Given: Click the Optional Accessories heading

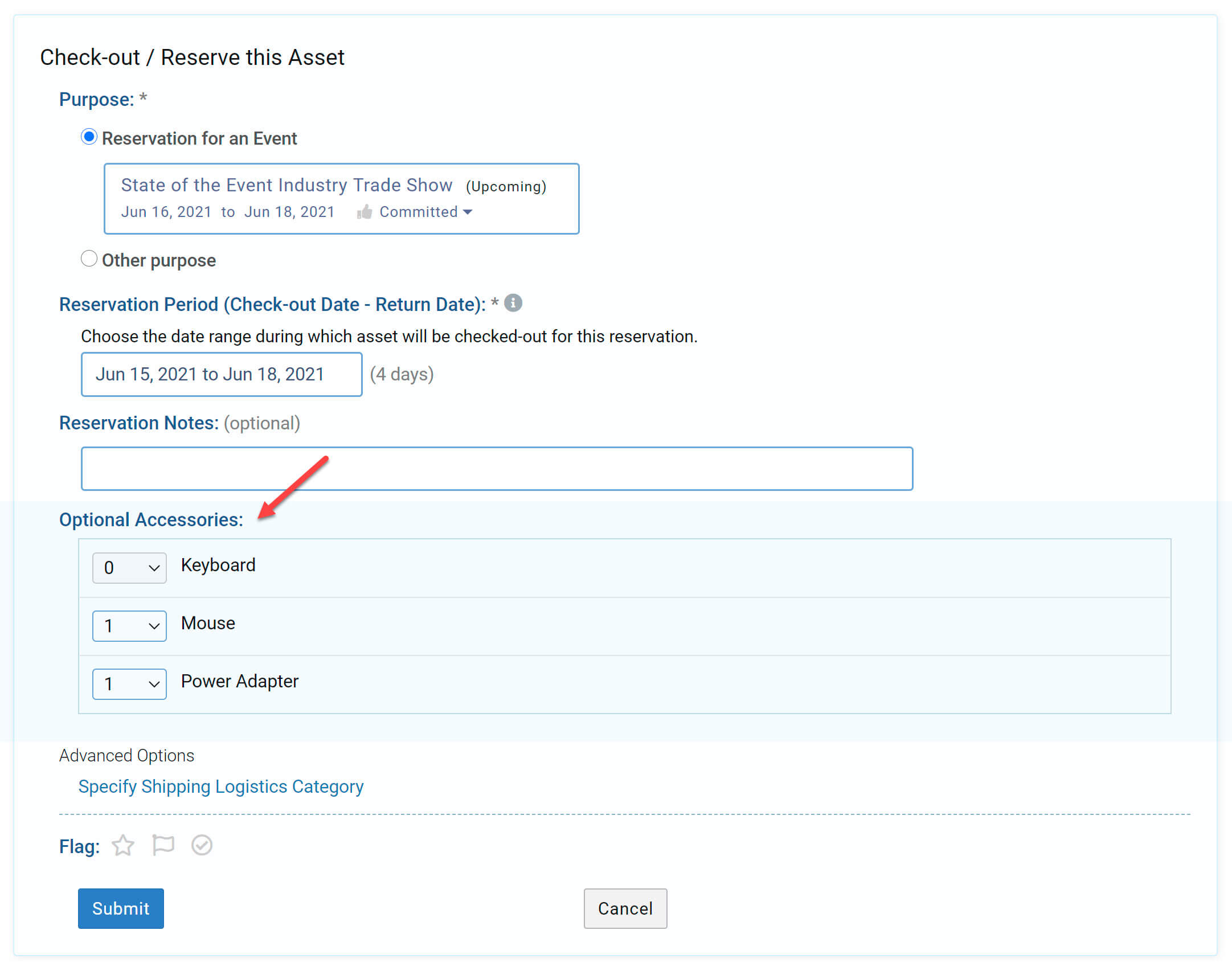Looking at the screenshot, I should click(x=151, y=519).
